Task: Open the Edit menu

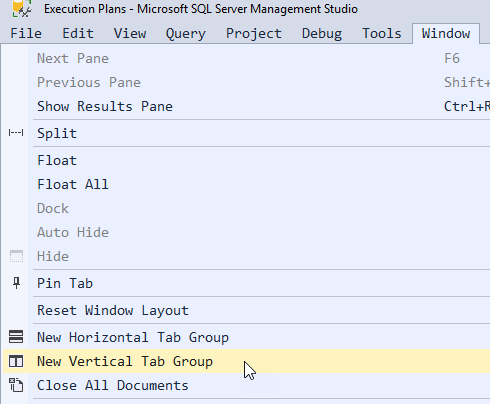Action: (x=78, y=34)
